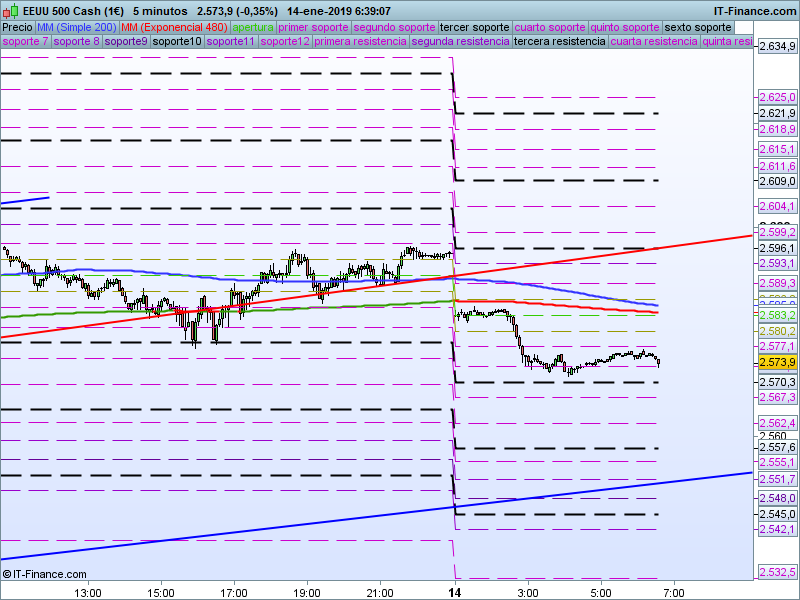
Task: Select the primer soporte label
Action: tap(313, 28)
